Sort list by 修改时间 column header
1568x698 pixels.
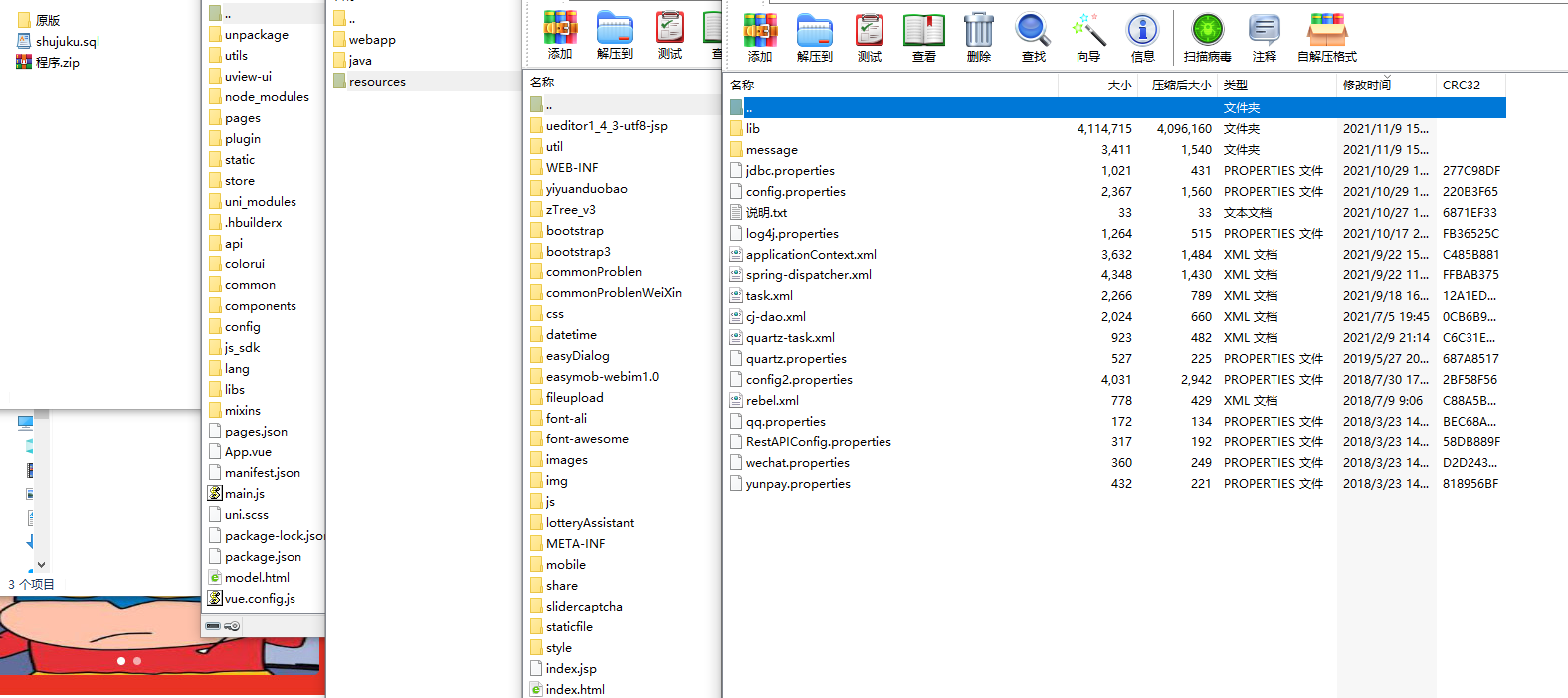[x=1367, y=86]
